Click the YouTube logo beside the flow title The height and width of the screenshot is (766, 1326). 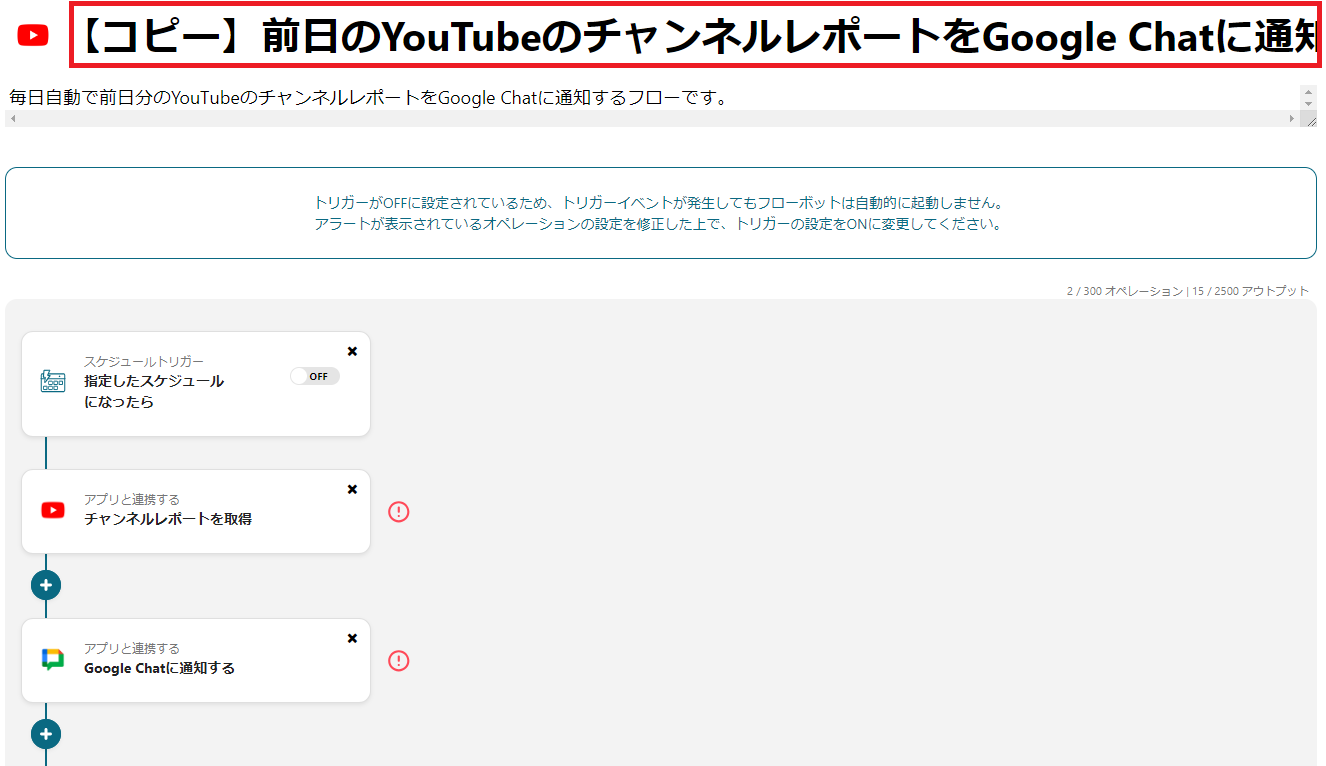(33, 35)
